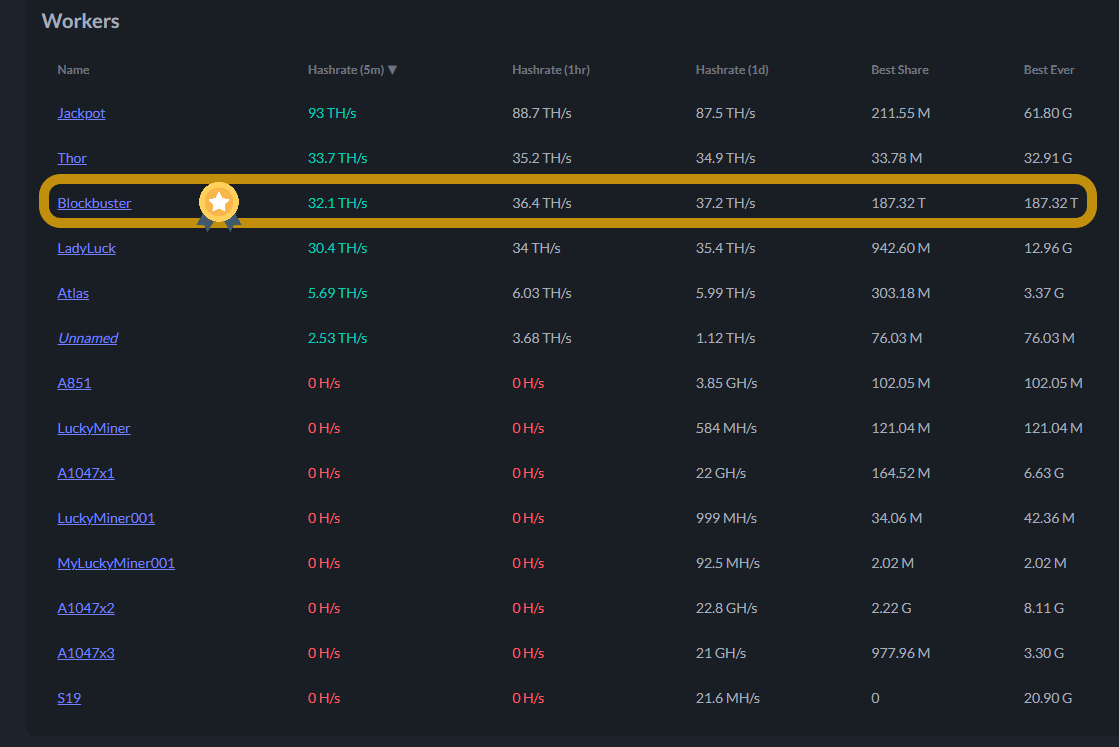The height and width of the screenshot is (747, 1119).
Task: Sort by the Hashrate (1d) column header
Action: pyautogui.click(x=732, y=70)
